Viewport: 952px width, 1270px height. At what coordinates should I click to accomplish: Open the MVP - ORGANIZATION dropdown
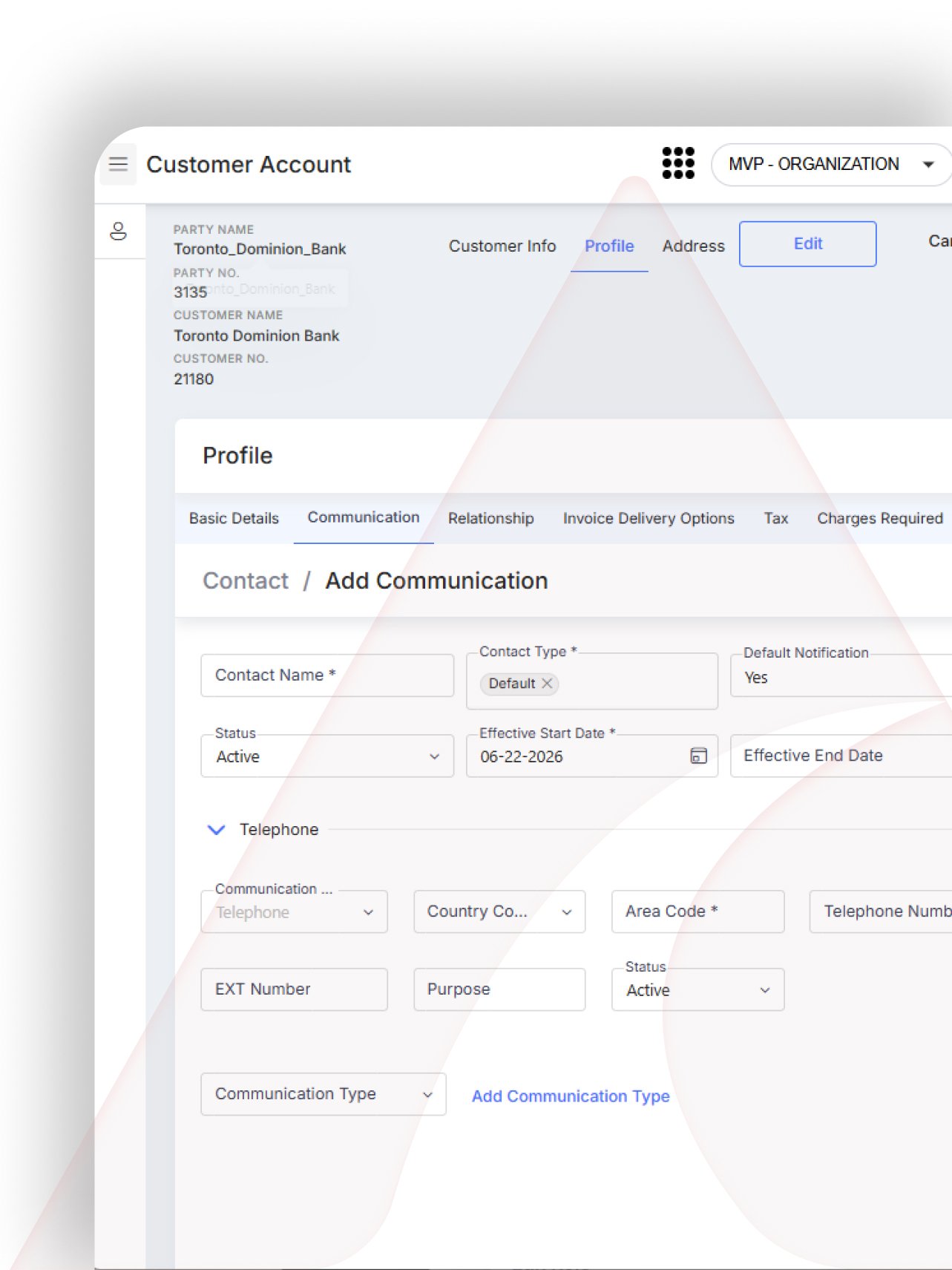coord(831,164)
